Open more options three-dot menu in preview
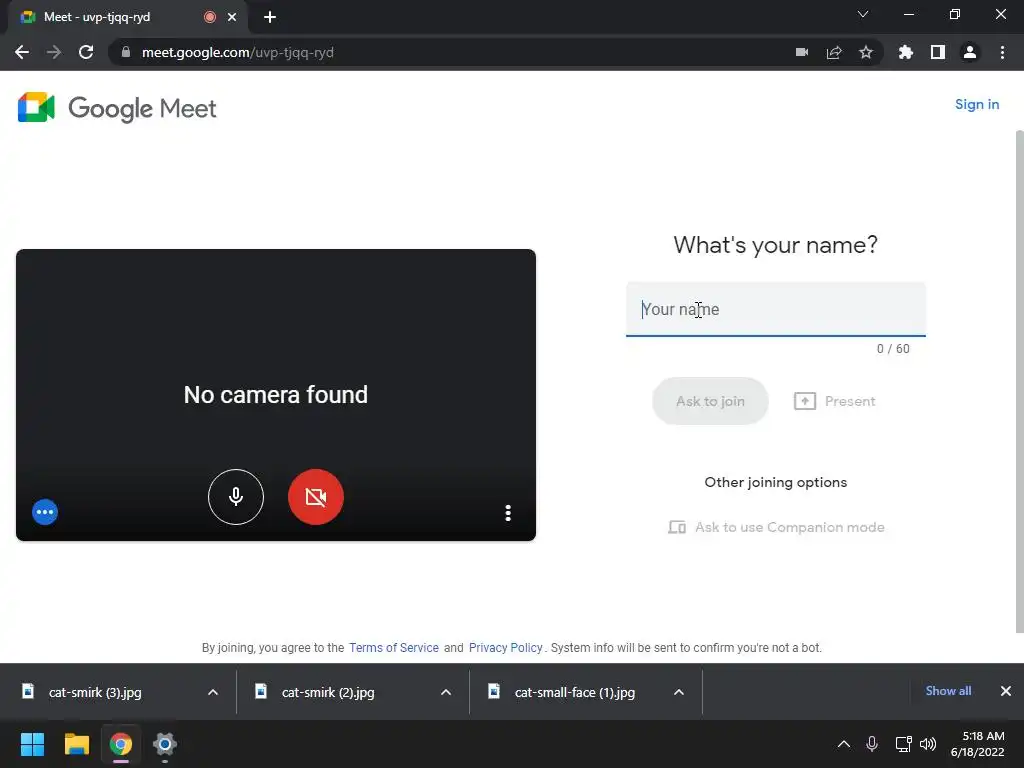Screen dimensions: 1024x768 [x=507, y=513]
